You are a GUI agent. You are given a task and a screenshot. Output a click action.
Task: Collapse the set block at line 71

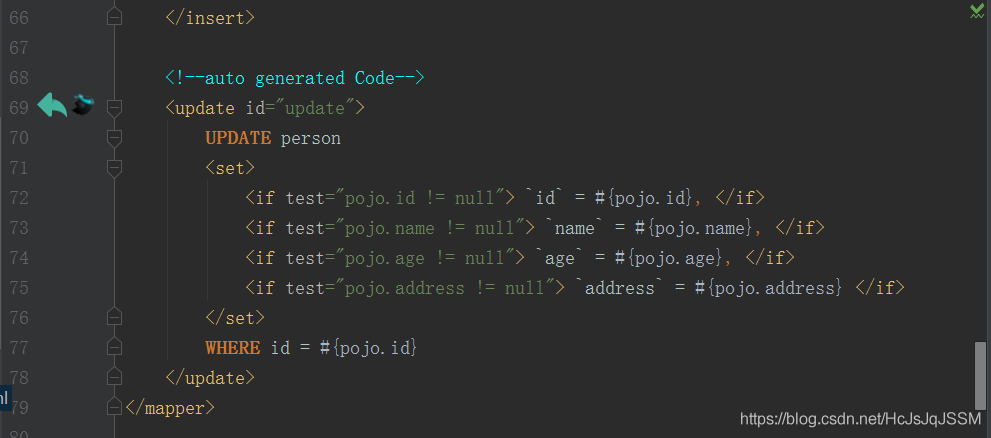[x=114, y=167]
